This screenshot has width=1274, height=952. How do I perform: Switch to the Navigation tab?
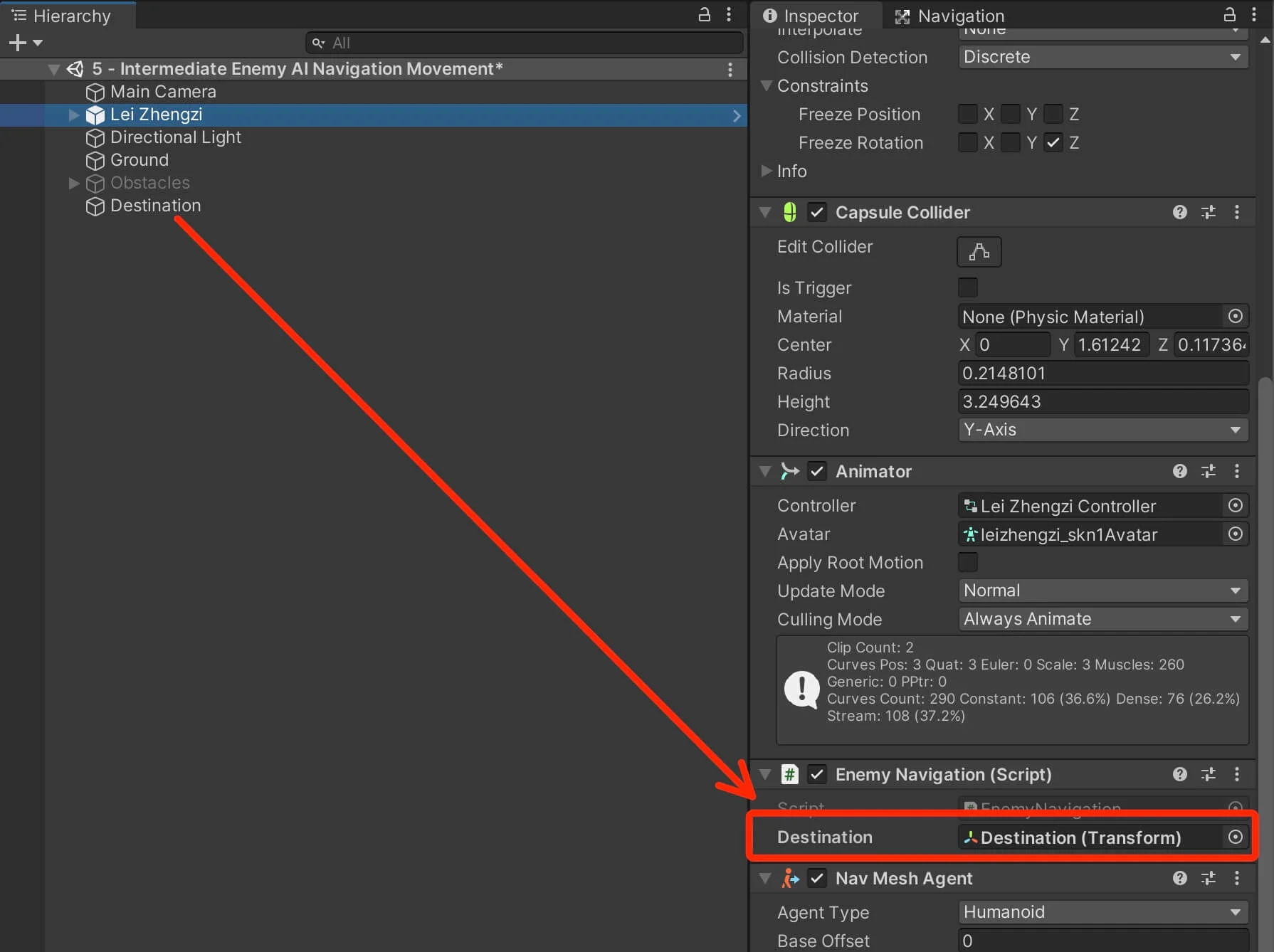[950, 16]
